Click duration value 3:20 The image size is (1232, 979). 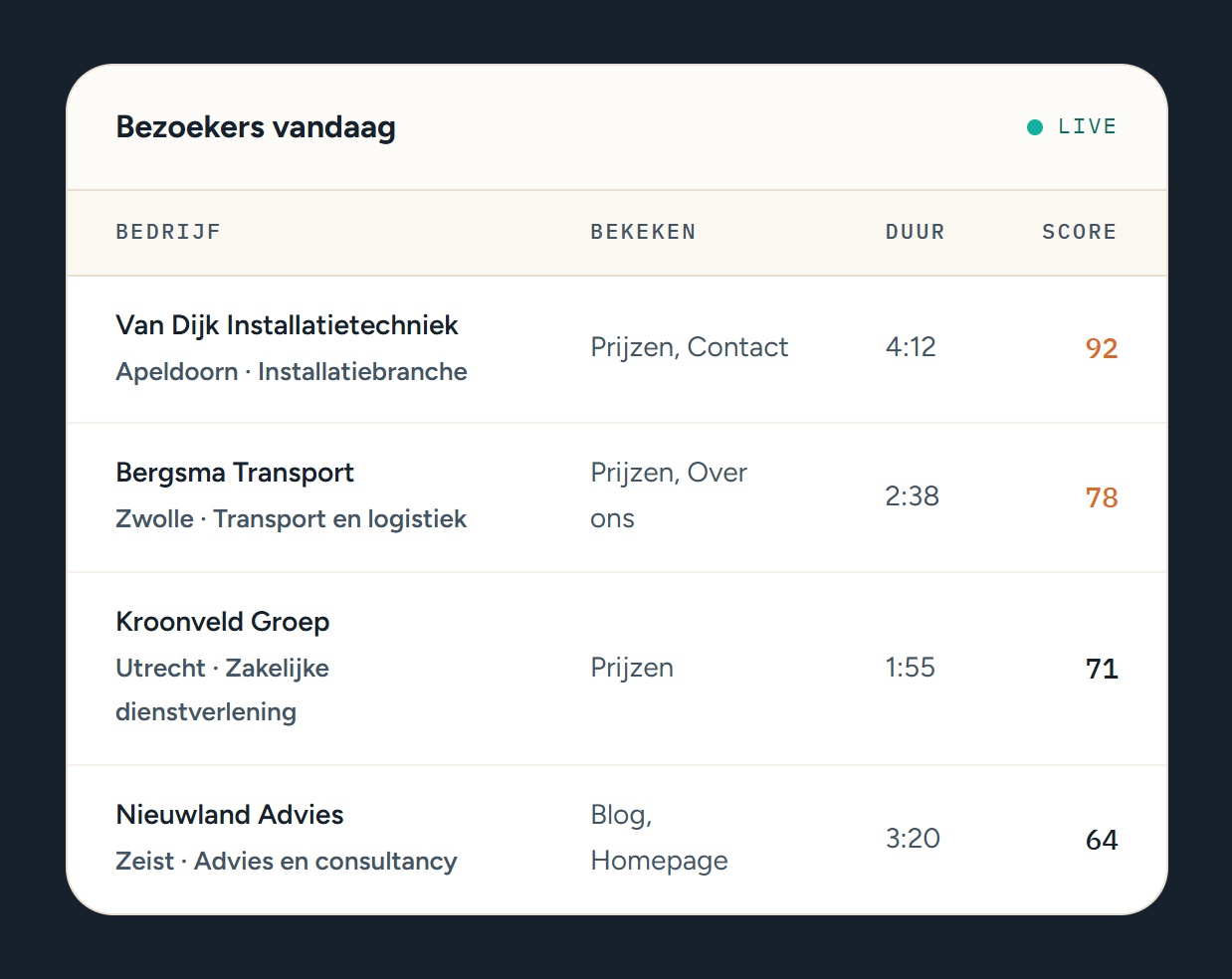tap(913, 839)
